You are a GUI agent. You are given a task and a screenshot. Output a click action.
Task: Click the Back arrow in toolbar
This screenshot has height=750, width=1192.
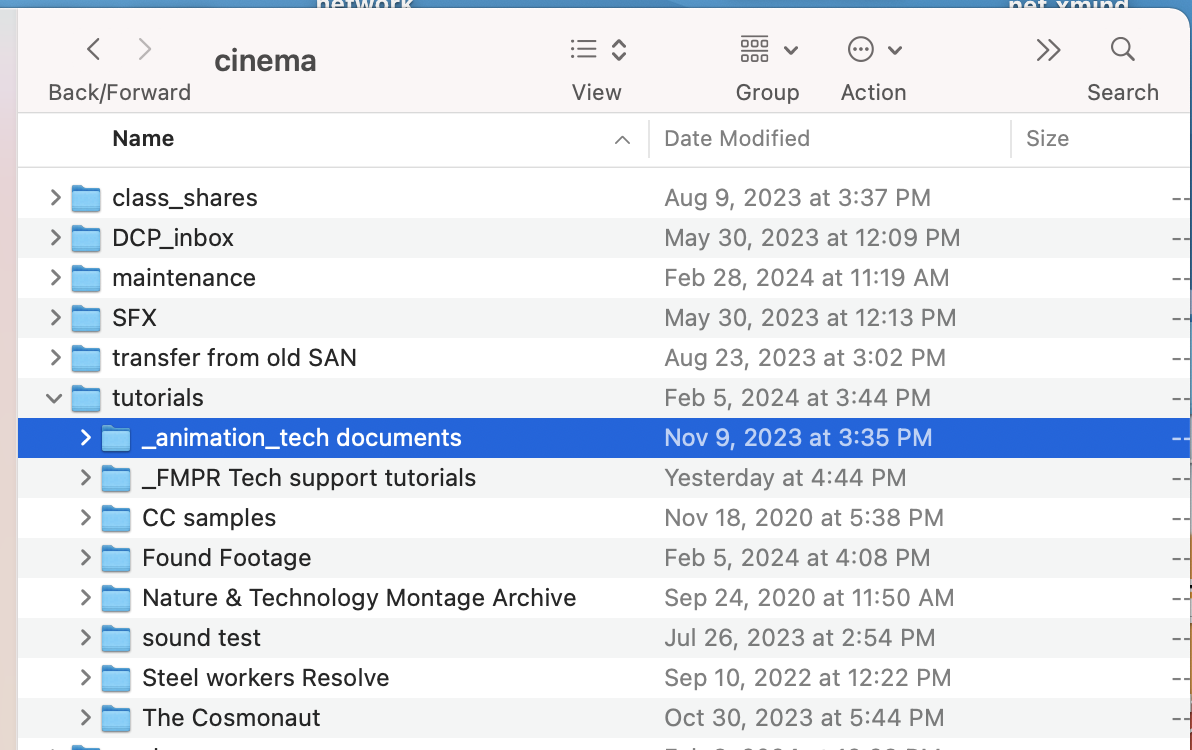(x=93, y=49)
